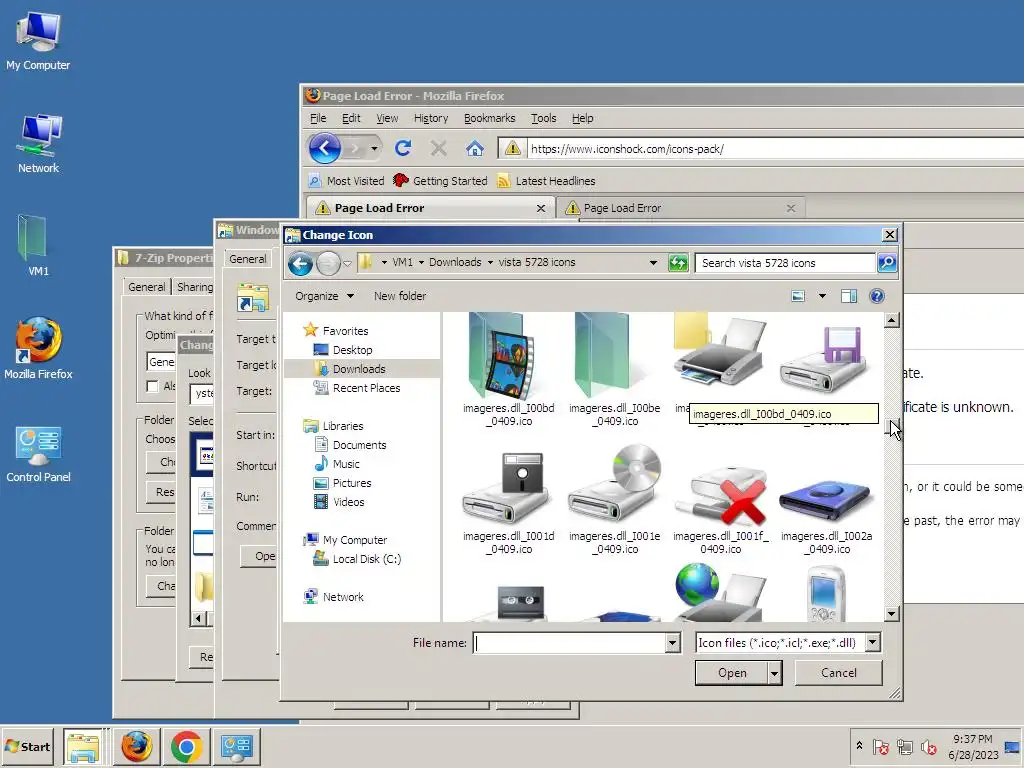Click the file list scrollbar down arrow

[x=891, y=614]
